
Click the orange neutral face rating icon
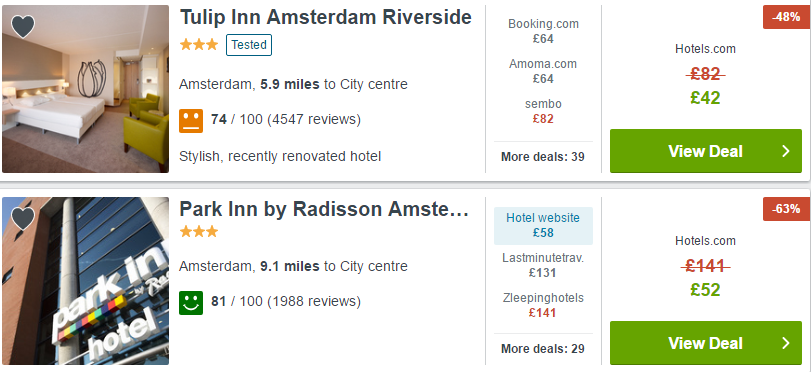[x=191, y=121]
